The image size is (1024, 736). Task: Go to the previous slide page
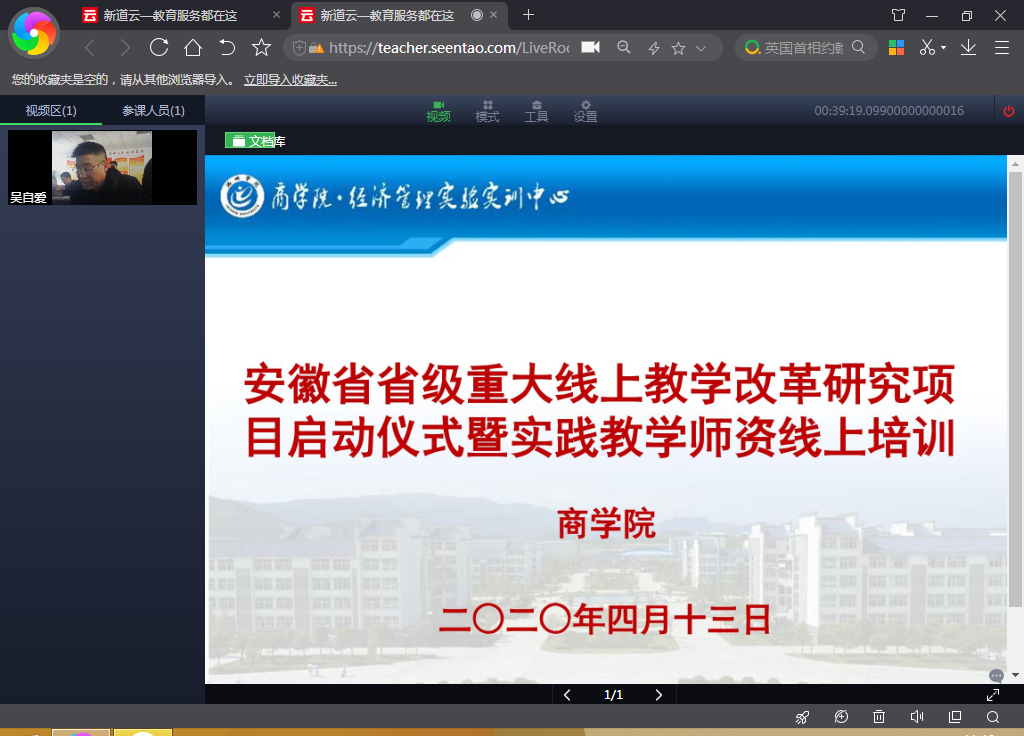[x=567, y=695]
